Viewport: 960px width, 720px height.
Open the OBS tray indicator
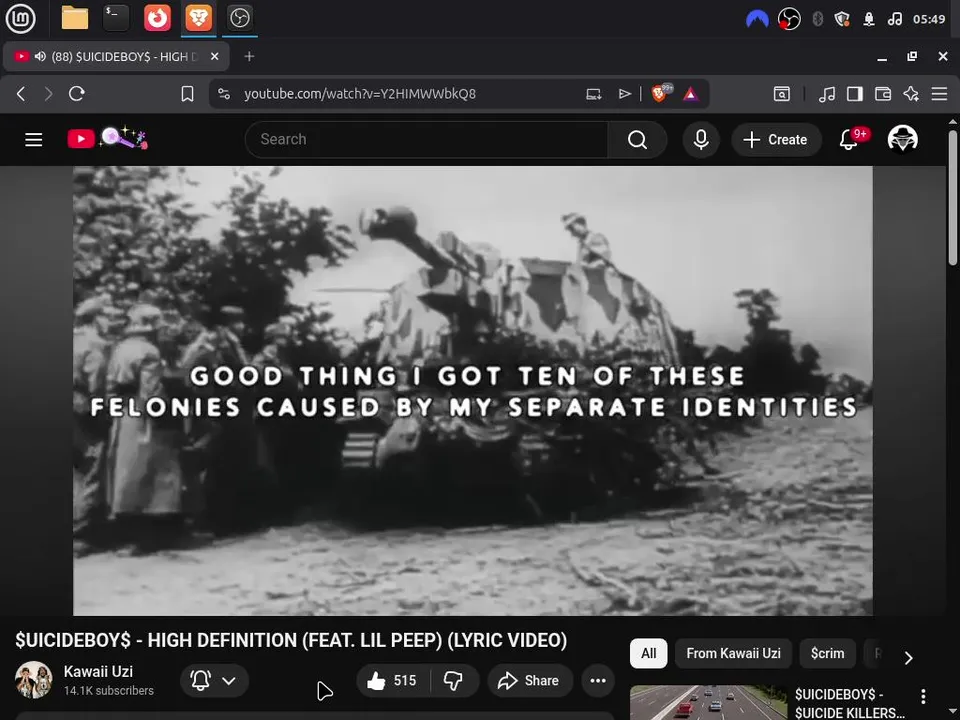click(x=789, y=19)
